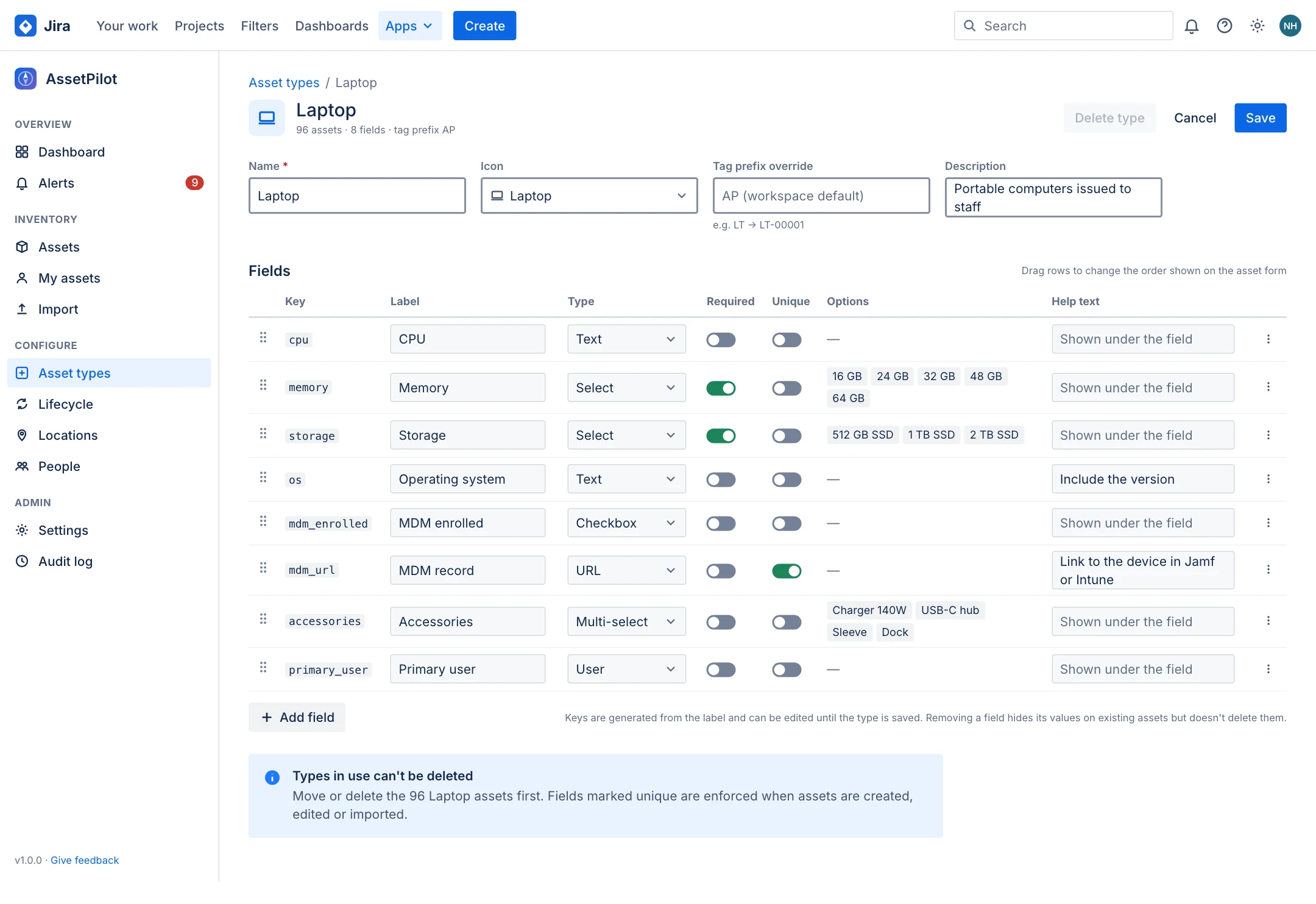
Task: Click the AssetPilot compass logo
Action: tap(26, 79)
